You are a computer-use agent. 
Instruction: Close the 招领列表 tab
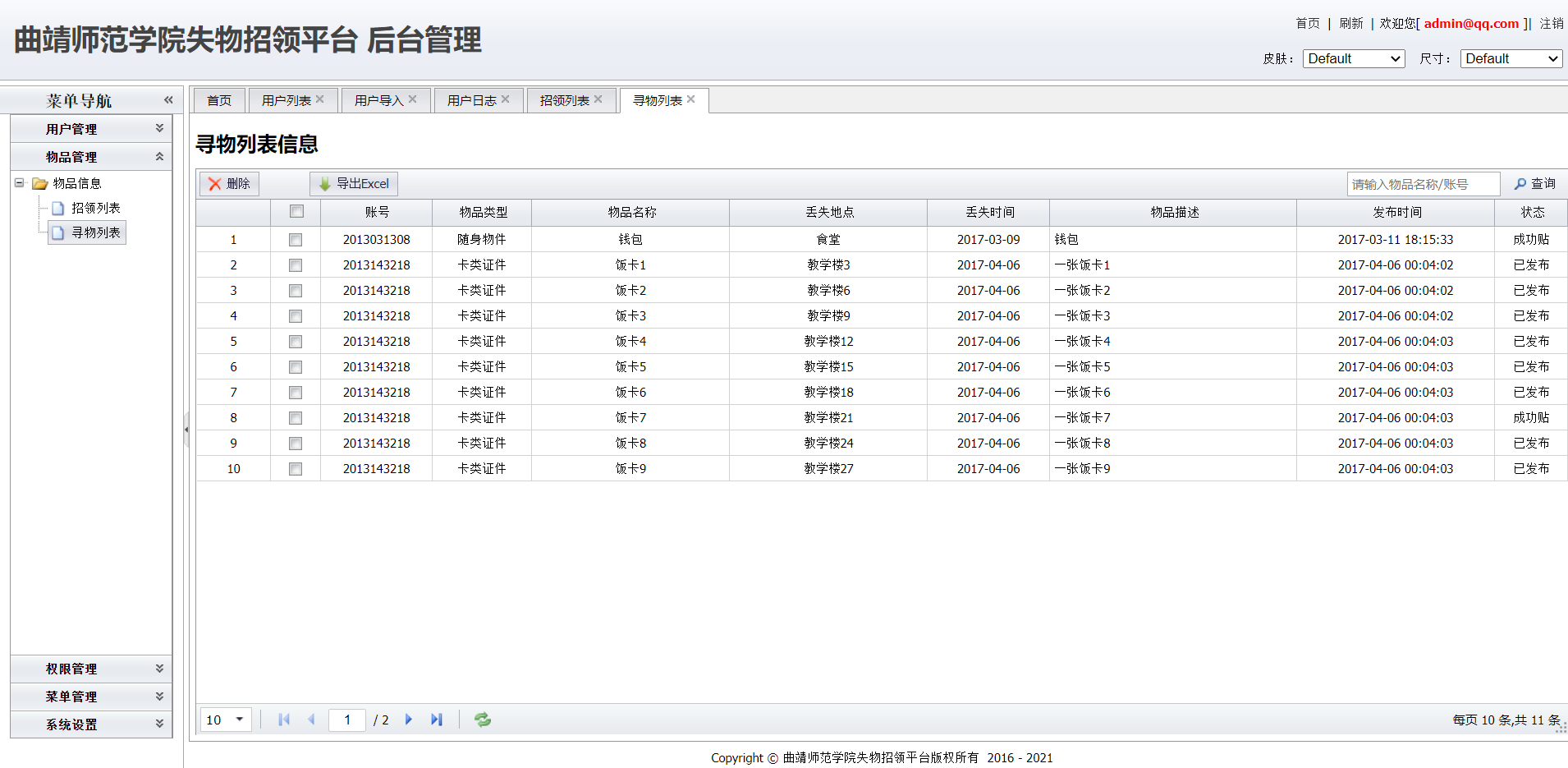tap(598, 99)
